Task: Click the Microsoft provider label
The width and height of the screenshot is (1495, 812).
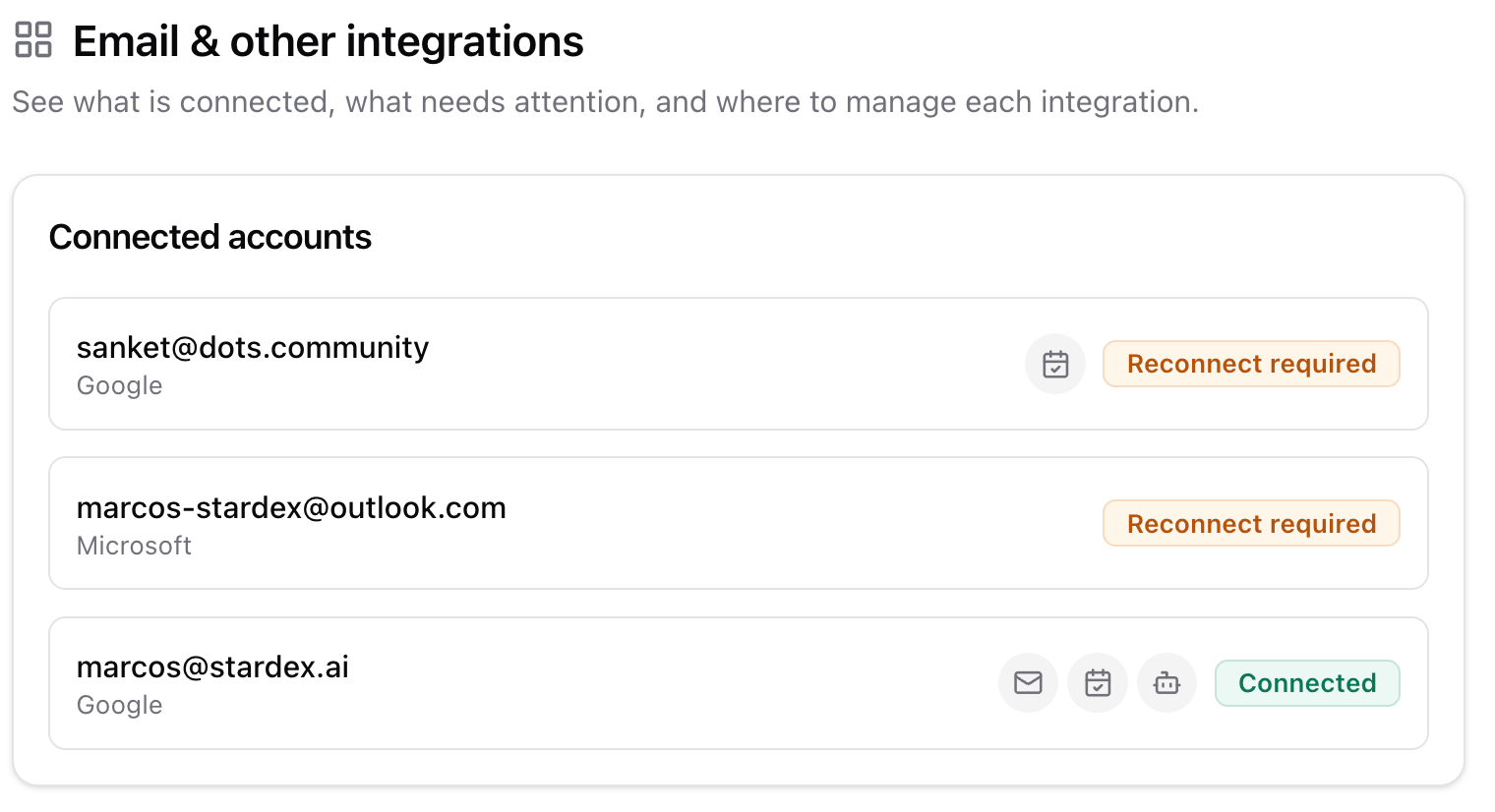Action: pyautogui.click(x=134, y=546)
